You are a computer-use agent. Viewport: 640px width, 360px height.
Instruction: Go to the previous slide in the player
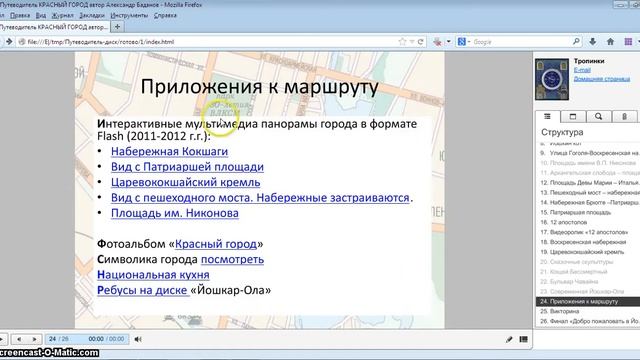(19, 339)
